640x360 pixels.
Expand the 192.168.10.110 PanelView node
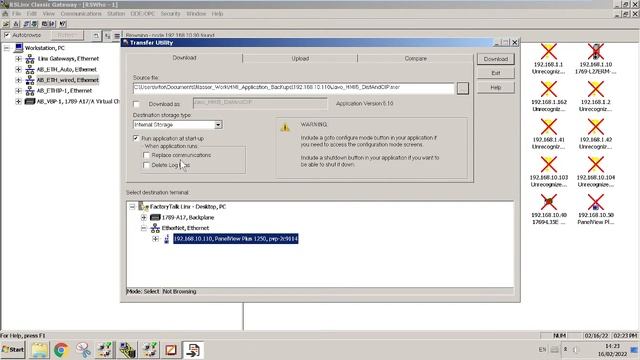pyautogui.click(x=156, y=239)
